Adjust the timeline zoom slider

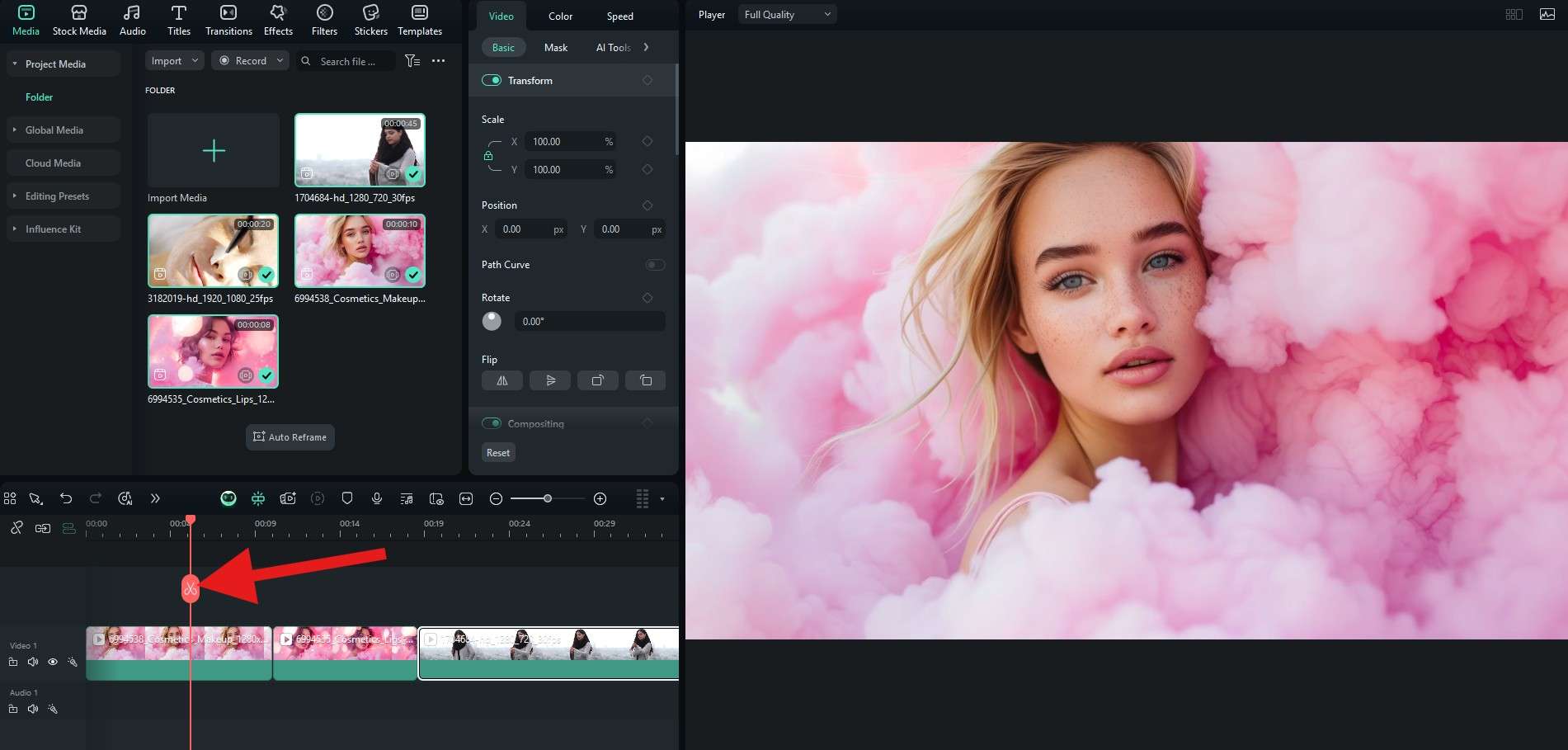[x=547, y=498]
